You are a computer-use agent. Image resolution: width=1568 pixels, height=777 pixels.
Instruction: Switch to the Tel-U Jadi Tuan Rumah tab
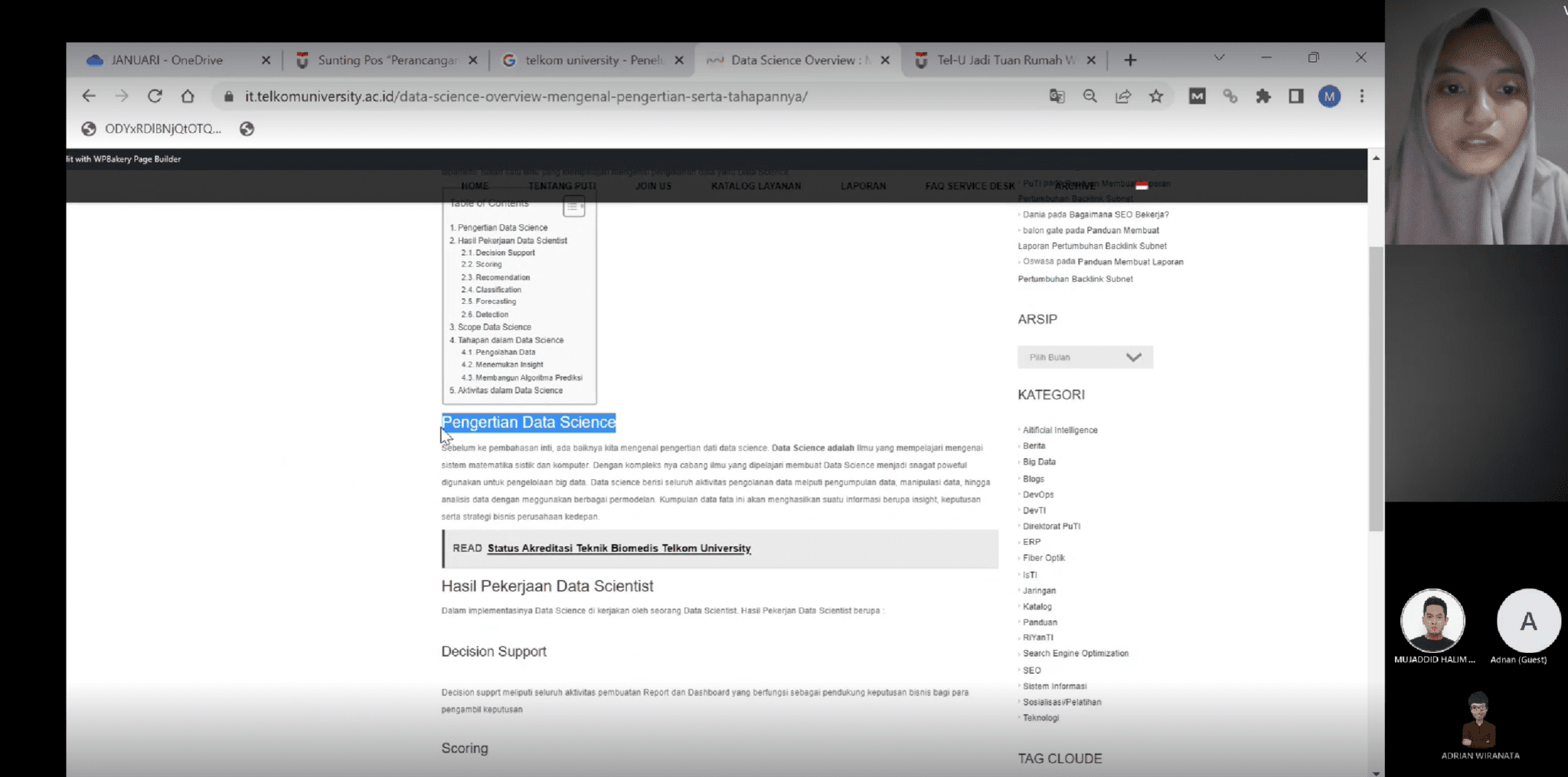click(x=1005, y=60)
